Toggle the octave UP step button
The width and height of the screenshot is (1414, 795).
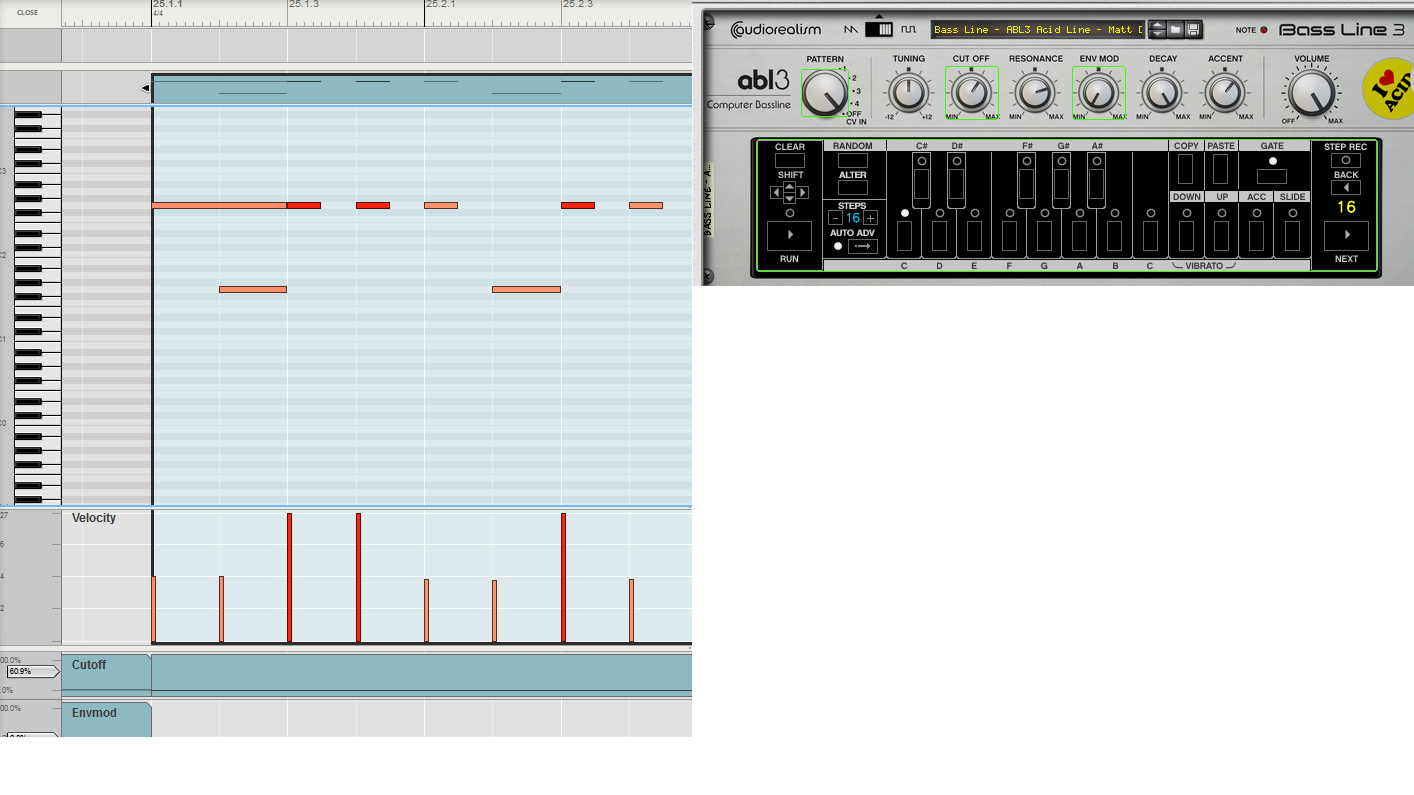[1222, 236]
